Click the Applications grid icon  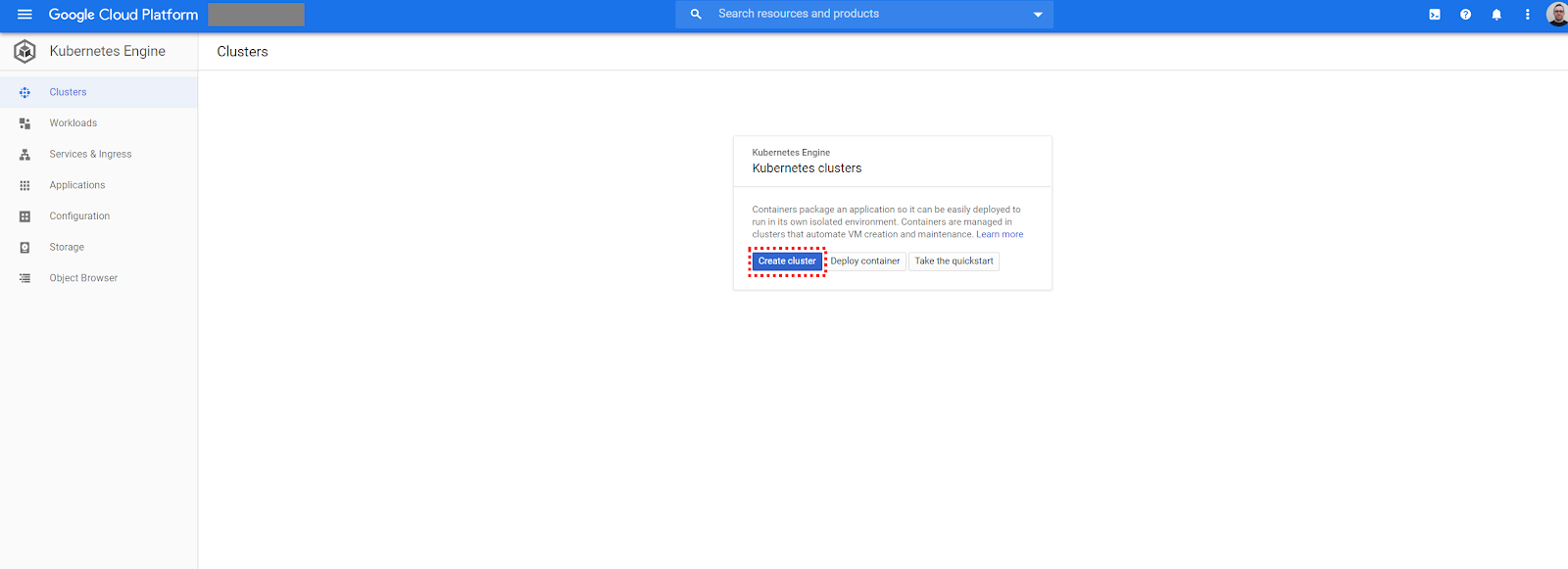pyautogui.click(x=24, y=185)
